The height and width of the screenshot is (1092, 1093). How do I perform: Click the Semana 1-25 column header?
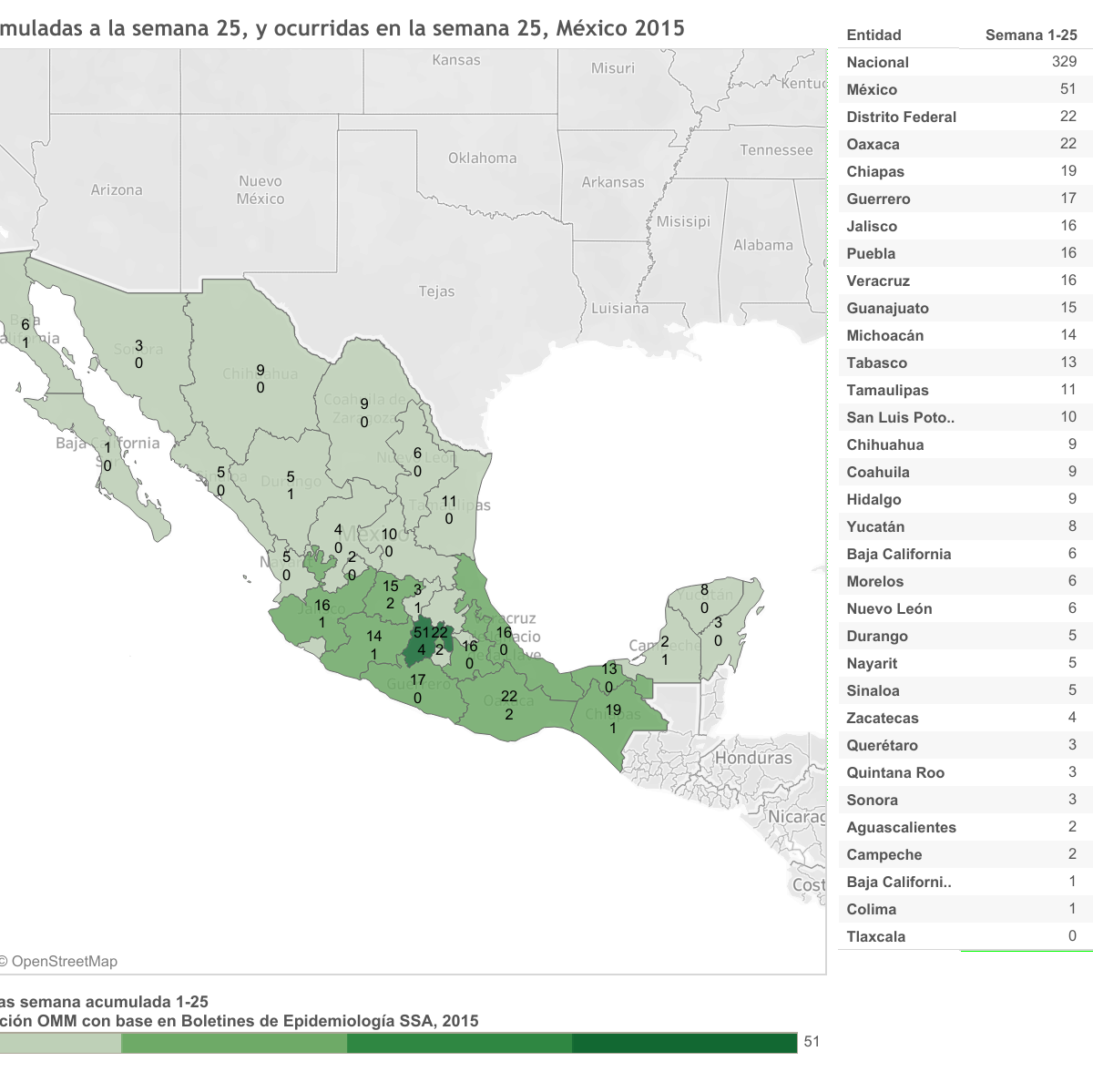tap(1030, 35)
